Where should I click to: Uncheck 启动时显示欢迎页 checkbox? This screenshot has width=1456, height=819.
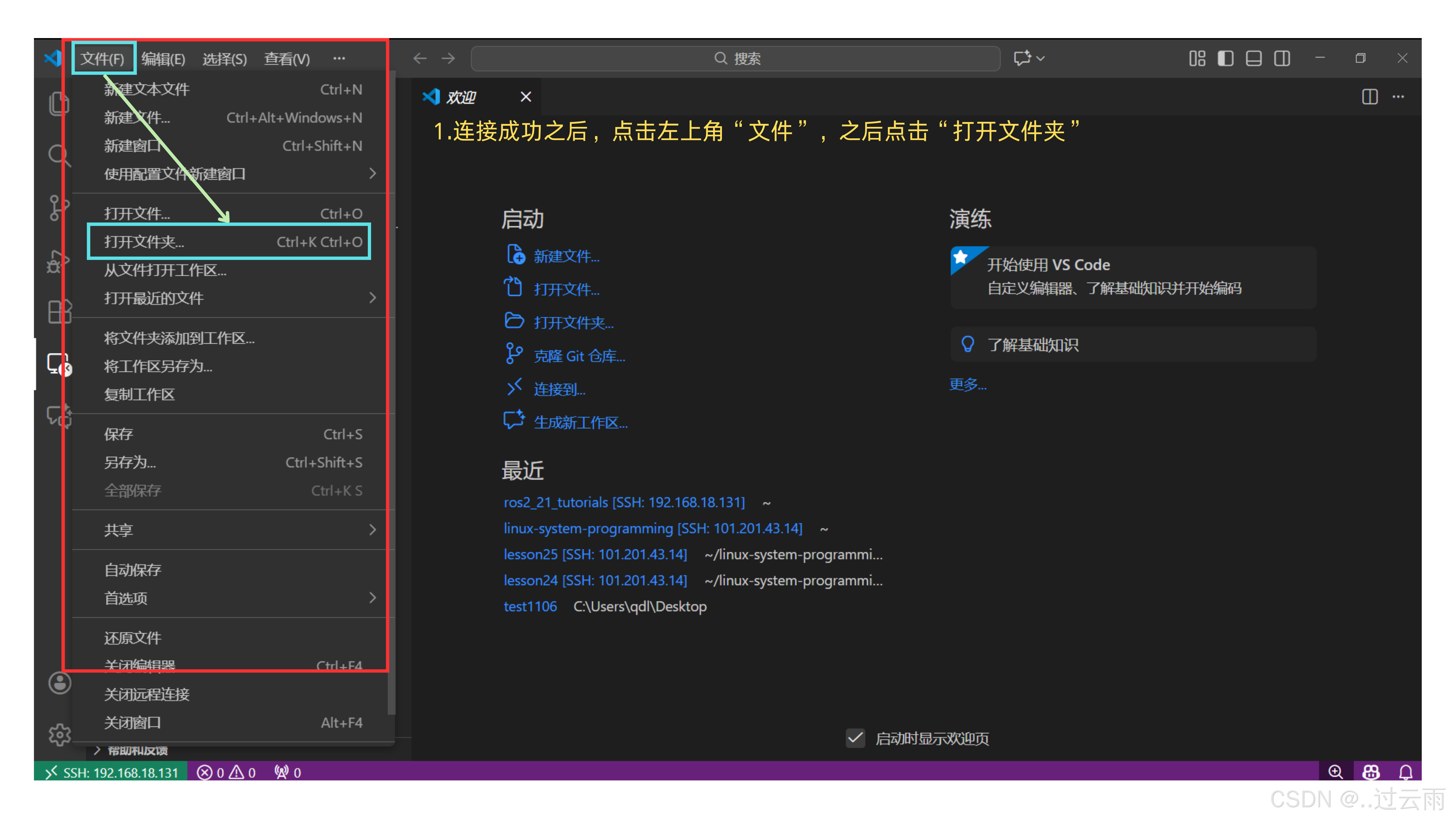[x=855, y=738]
